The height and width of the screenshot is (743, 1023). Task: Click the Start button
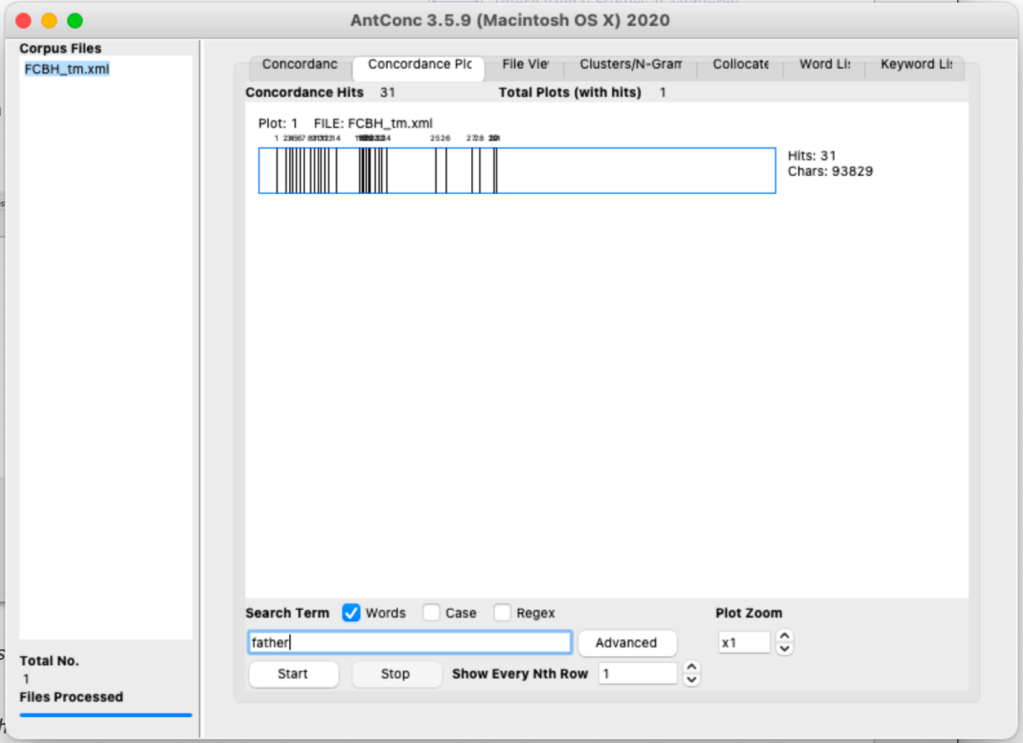point(293,674)
